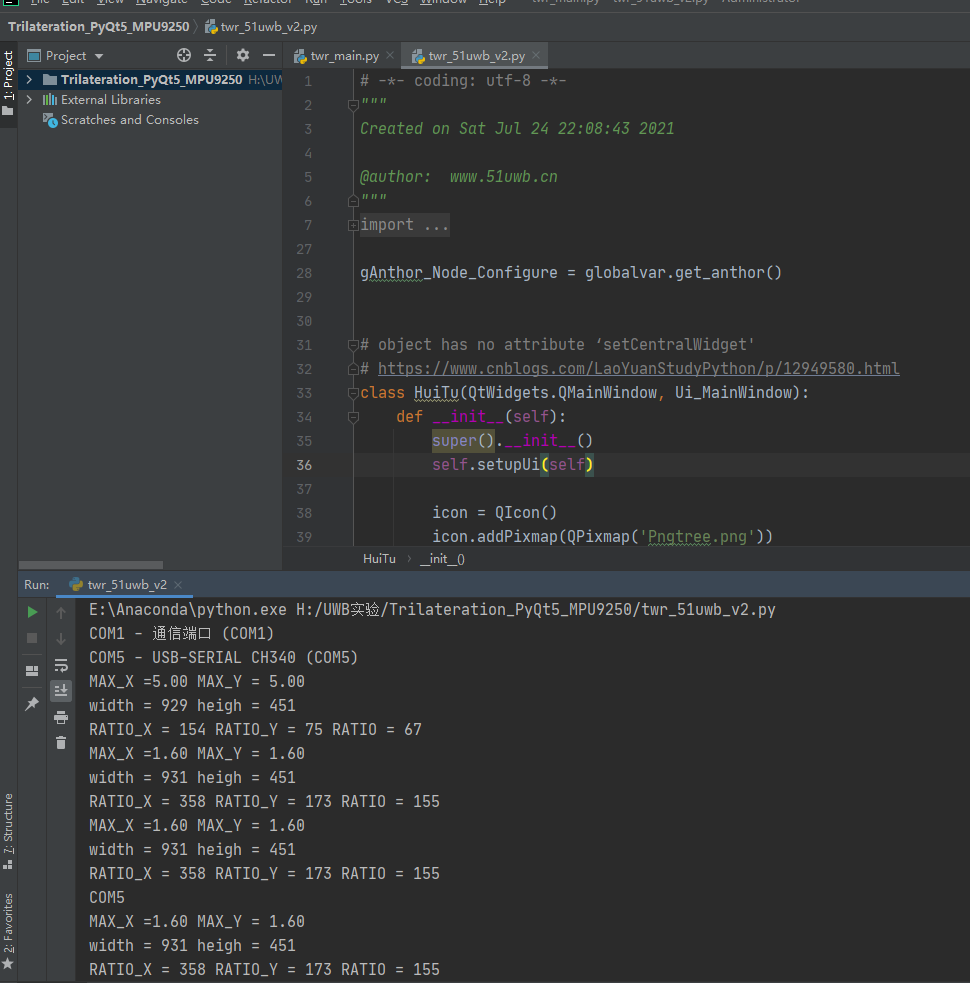Select Scratches and Consoles item

(x=129, y=120)
